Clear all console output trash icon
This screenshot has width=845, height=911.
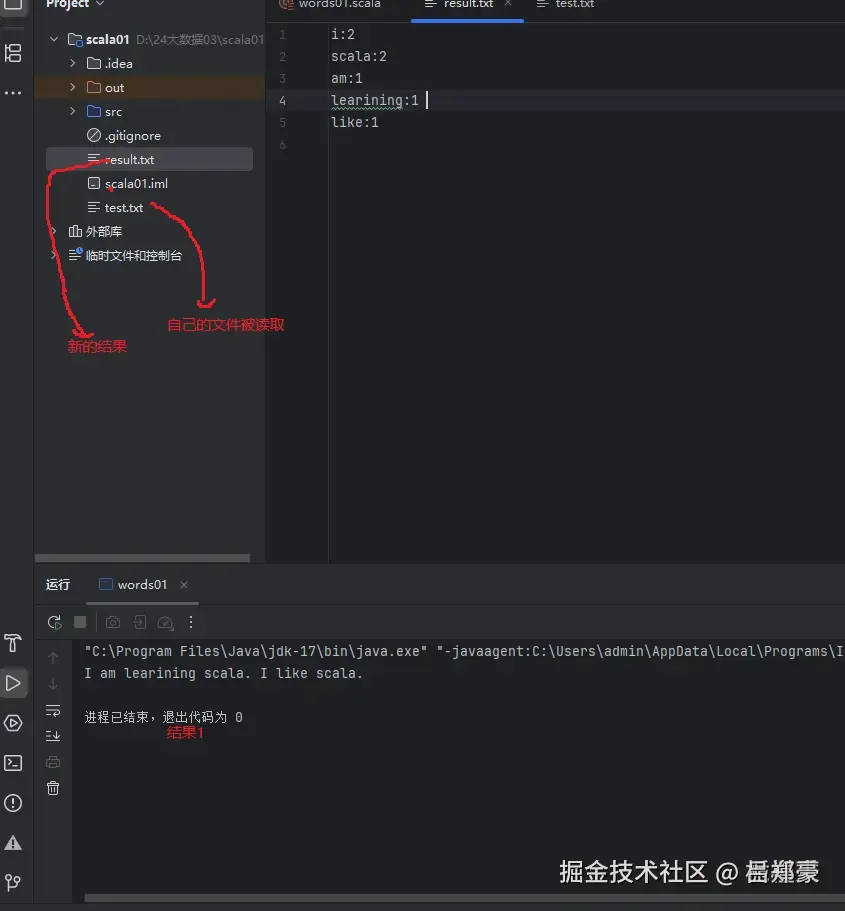53,788
